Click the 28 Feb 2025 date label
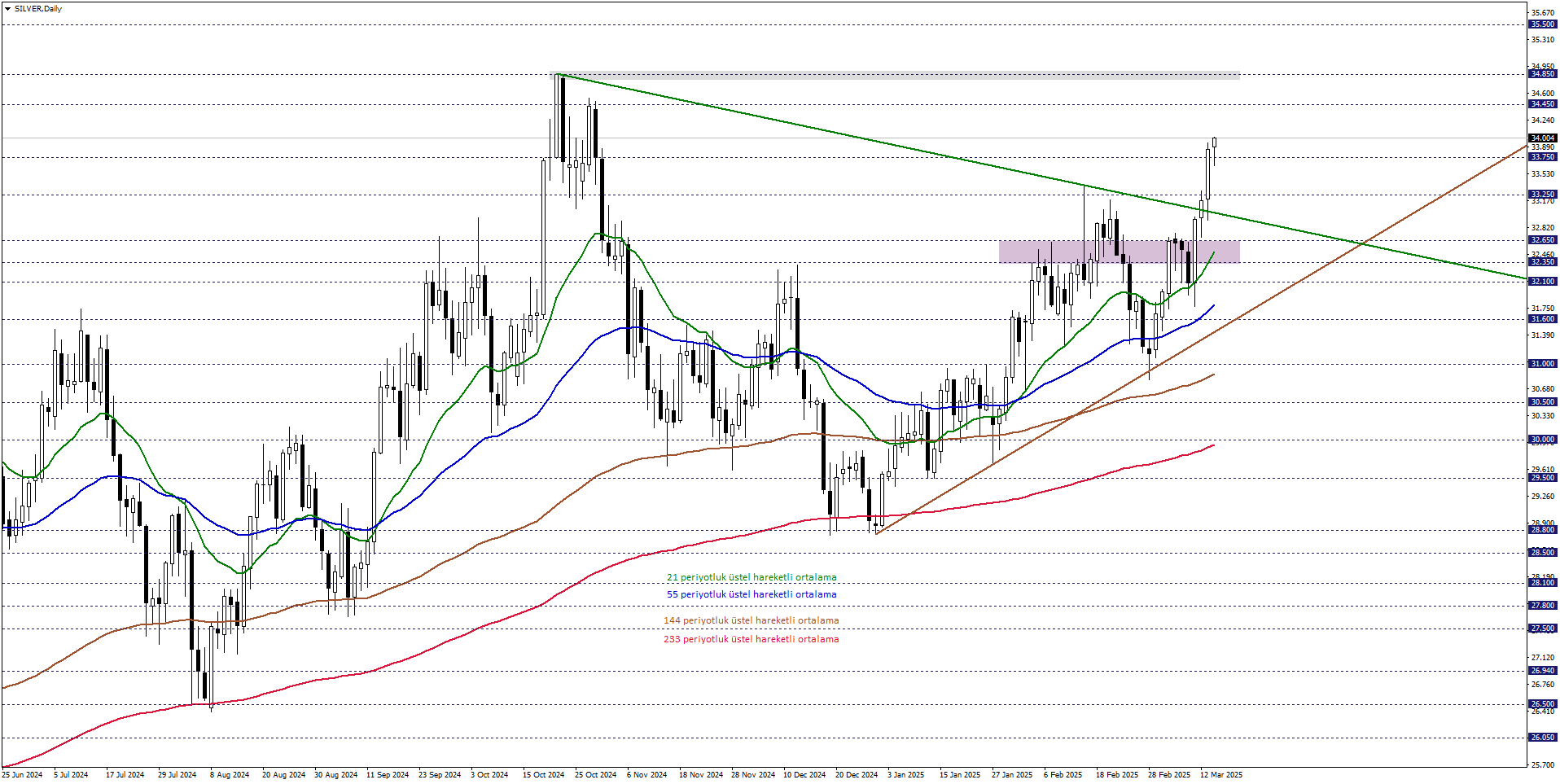The width and height of the screenshot is (1560, 784). point(1169,775)
